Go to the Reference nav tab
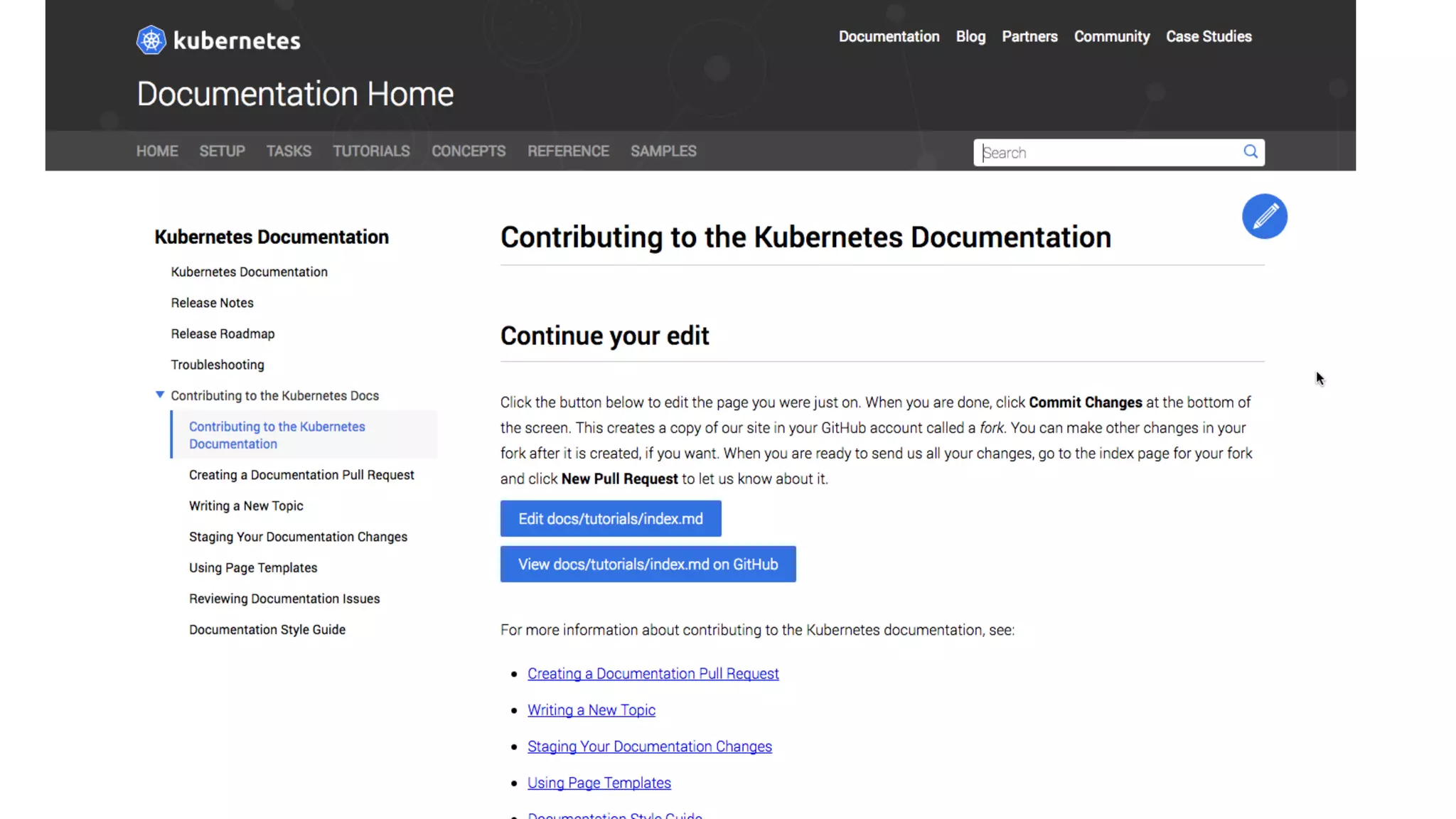1456x819 pixels. (x=568, y=151)
